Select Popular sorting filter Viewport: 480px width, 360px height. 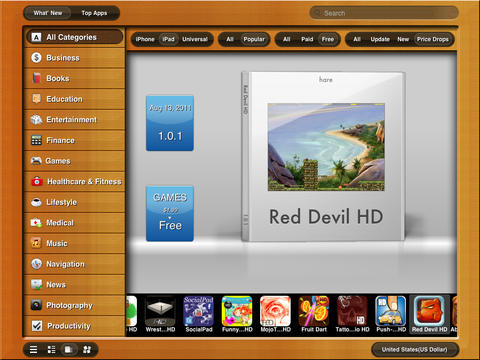254,39
